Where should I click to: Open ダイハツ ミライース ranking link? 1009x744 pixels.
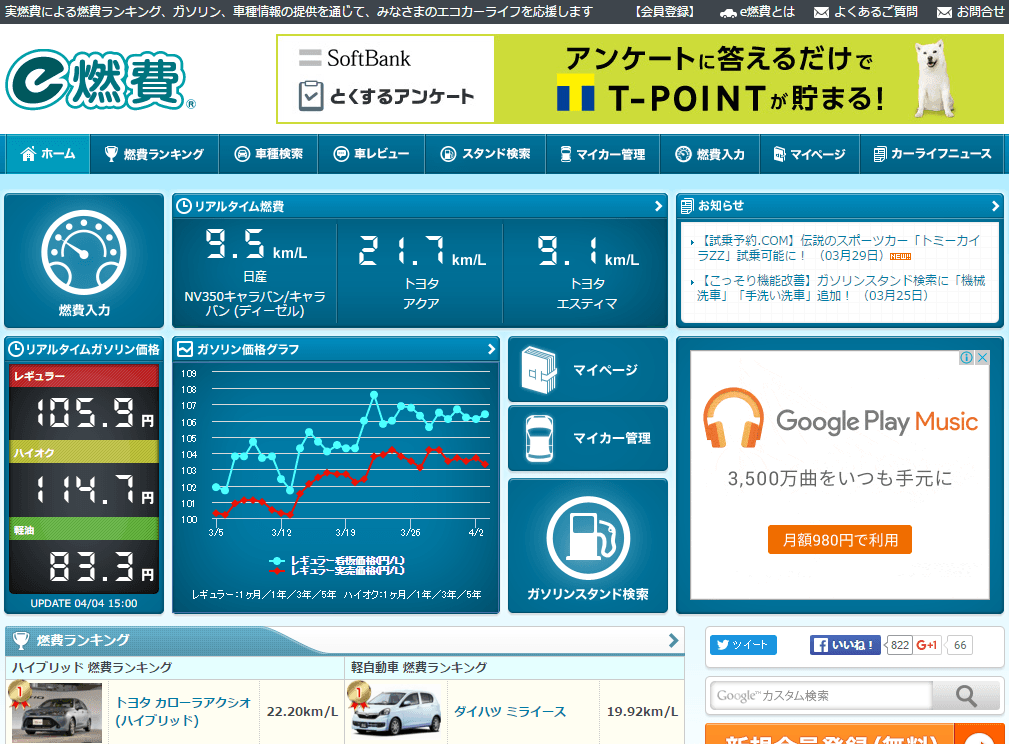click(x=510, y=711)
